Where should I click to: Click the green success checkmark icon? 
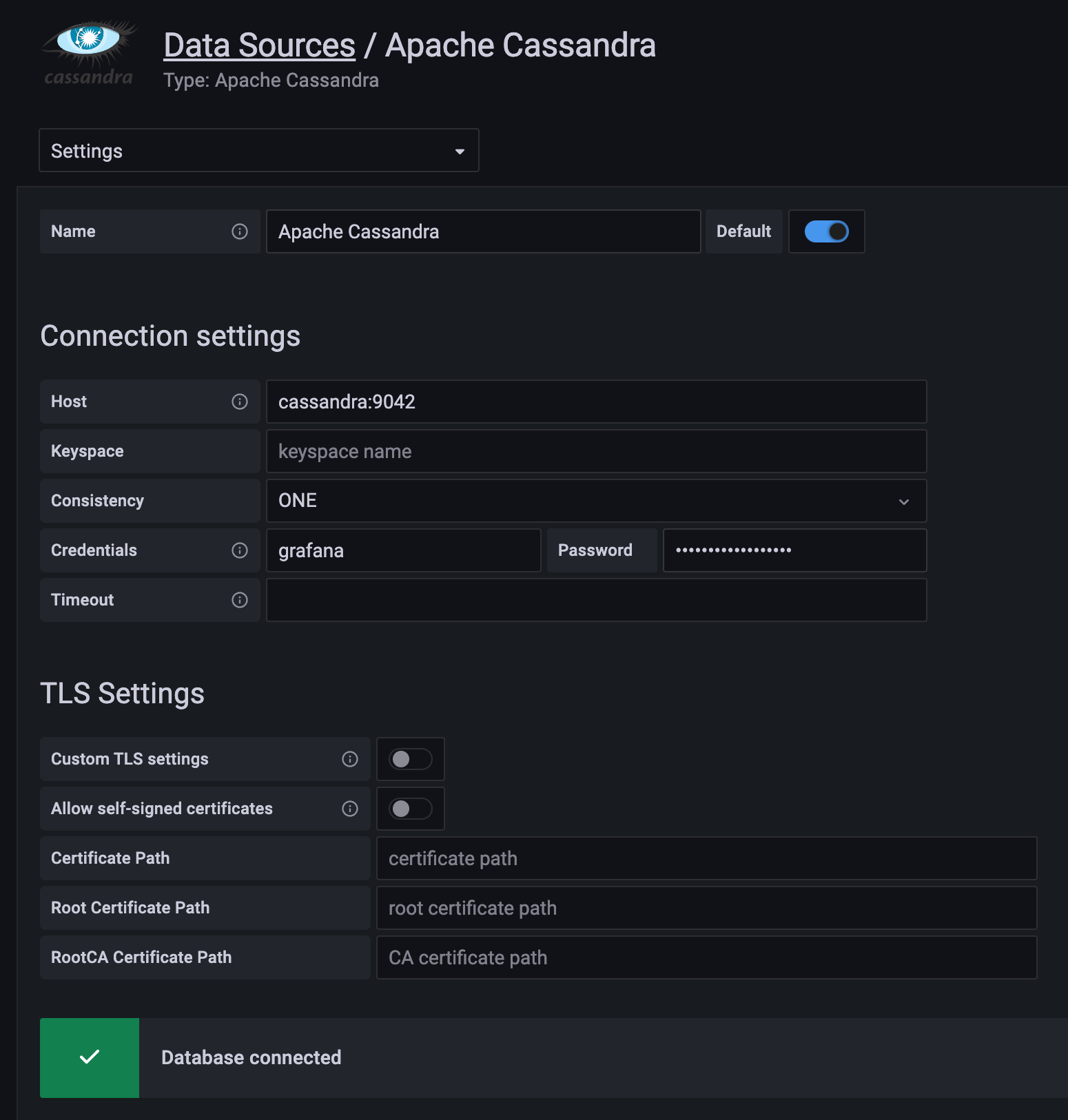click(90, 1057)
